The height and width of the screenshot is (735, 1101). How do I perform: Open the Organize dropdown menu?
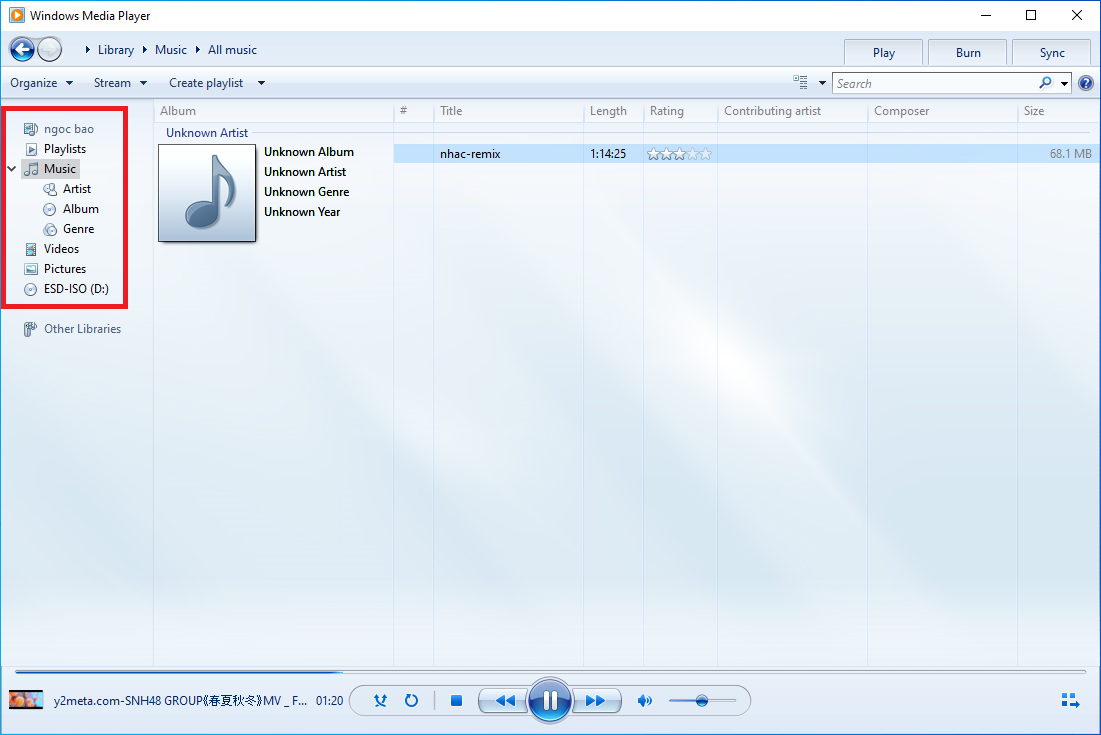tap(41, 83)
